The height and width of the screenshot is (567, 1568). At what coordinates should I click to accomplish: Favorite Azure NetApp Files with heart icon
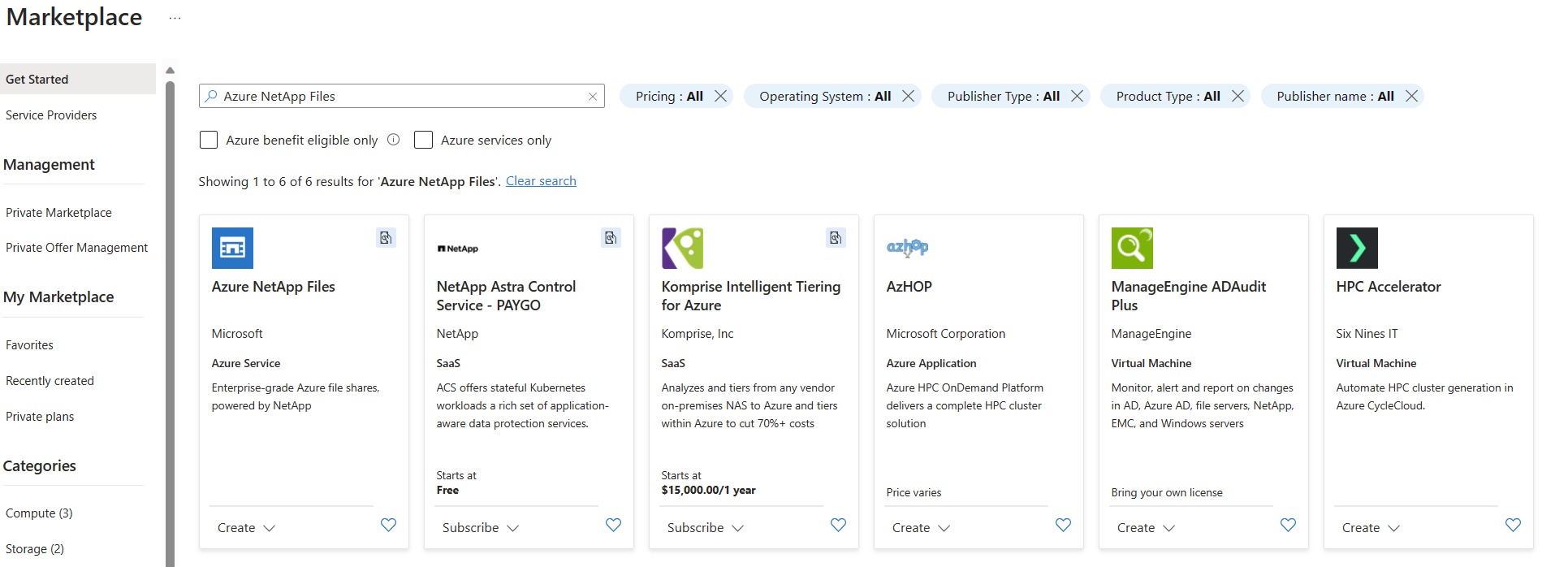tap(388, 525)
